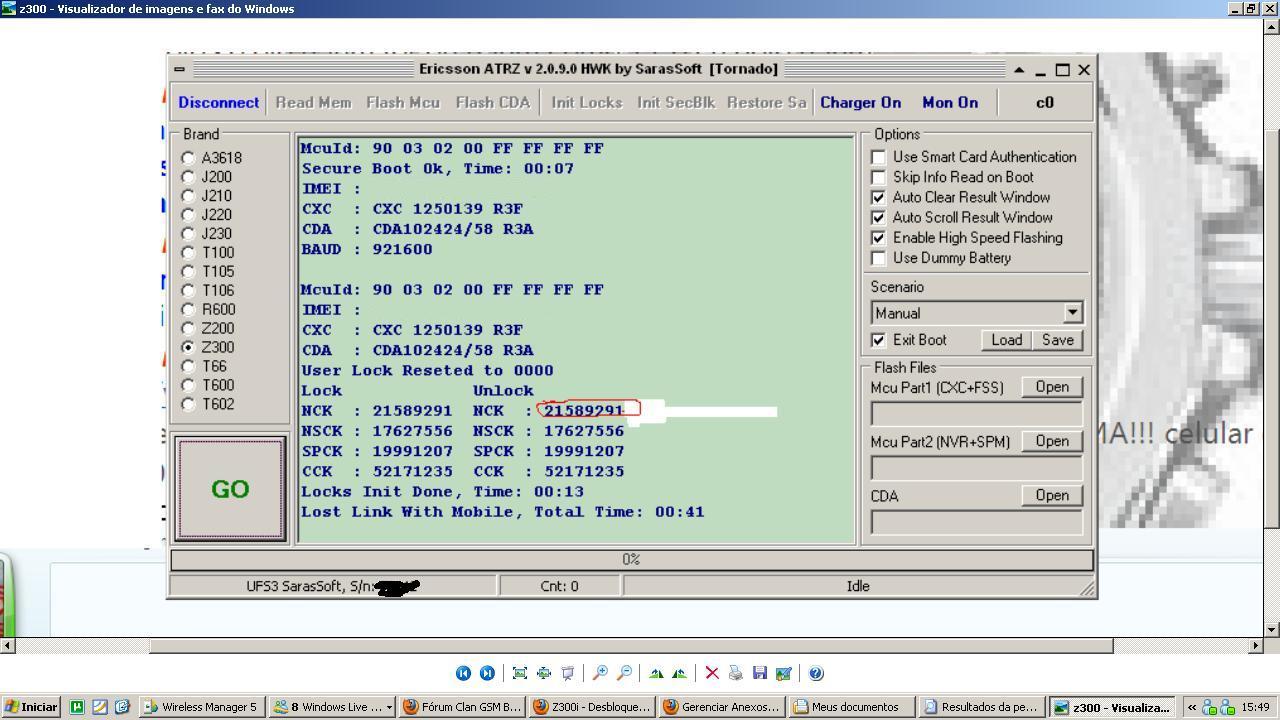Image resolution: width=1280 pixels, height=720 pixels.
Task: Enable the Use Dummy Battery checkbox
Action: click(878, 258)
